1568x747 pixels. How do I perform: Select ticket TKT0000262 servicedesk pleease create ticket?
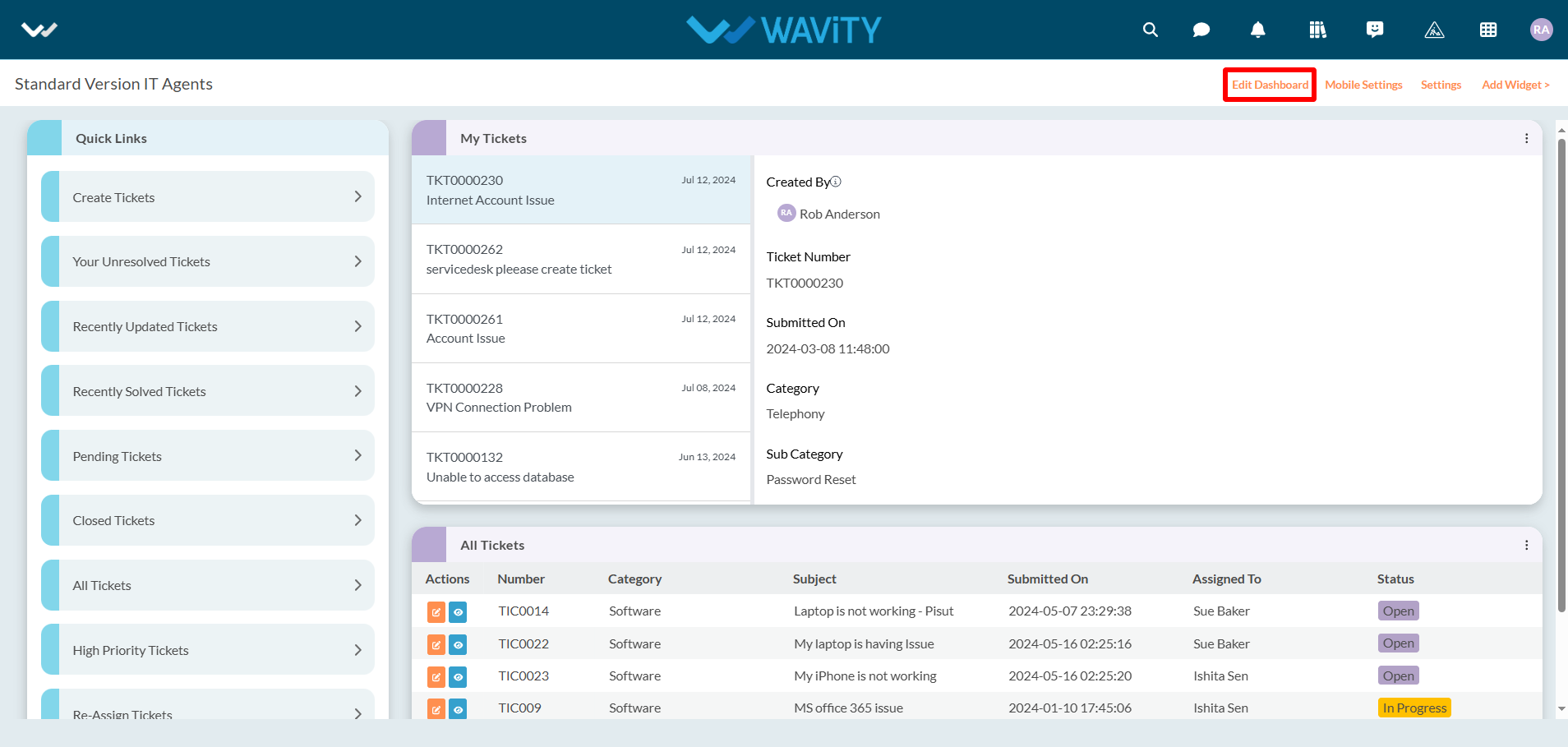581,259
